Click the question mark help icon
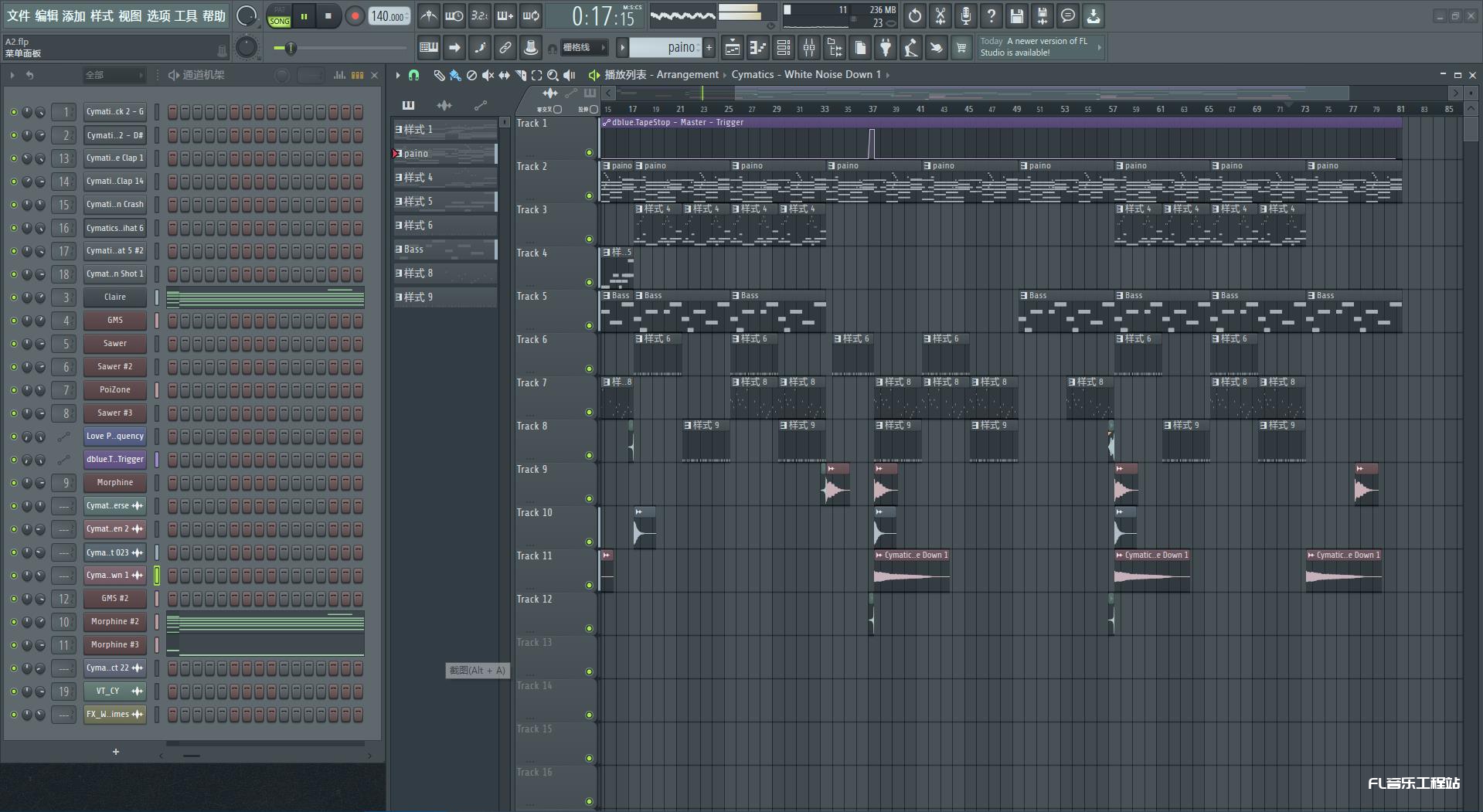This screenshot has height=812, width=1483. point(992,15)
